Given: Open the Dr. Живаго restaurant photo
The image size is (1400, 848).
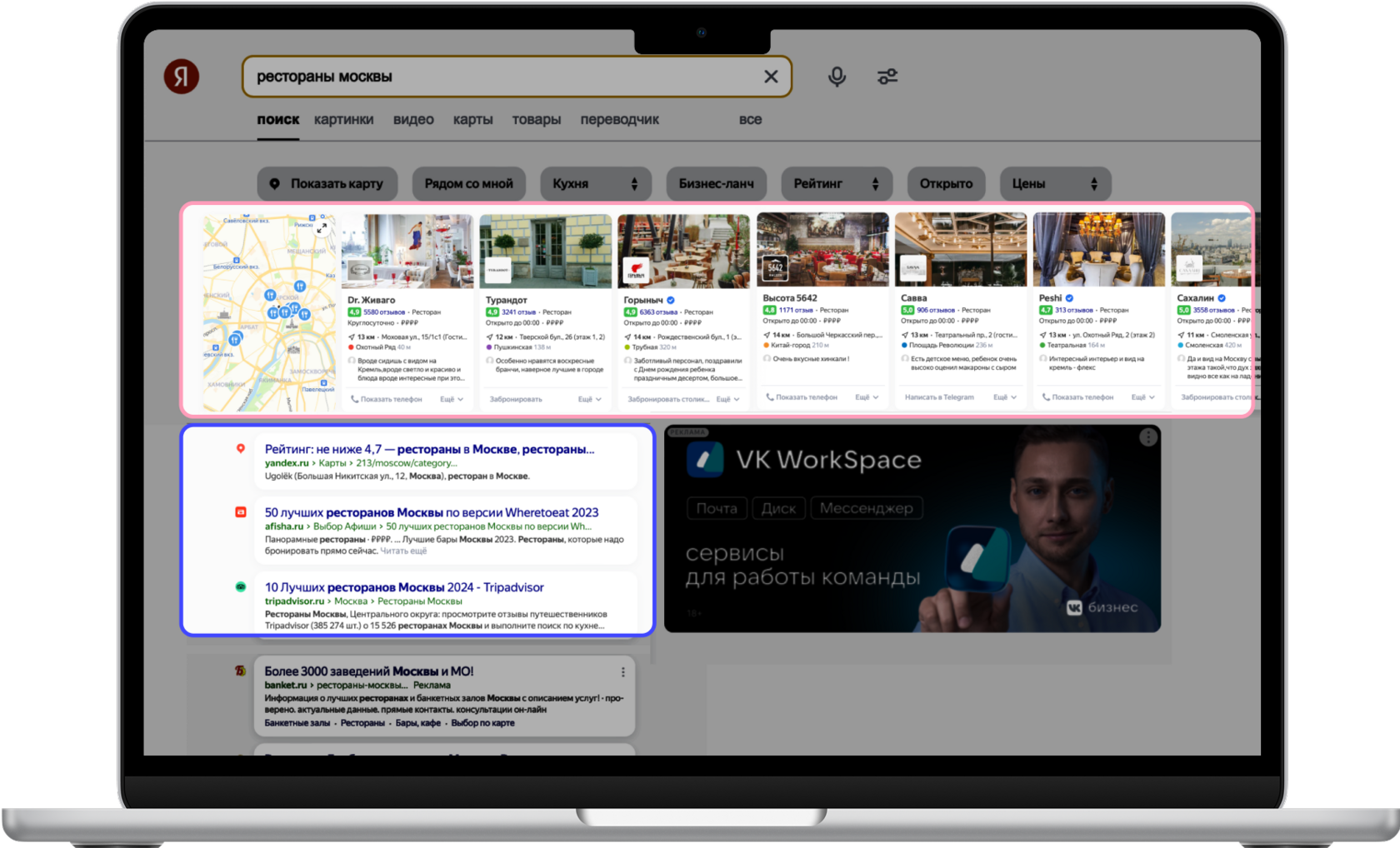Looking at the screenshot, I should pos(407,251).
